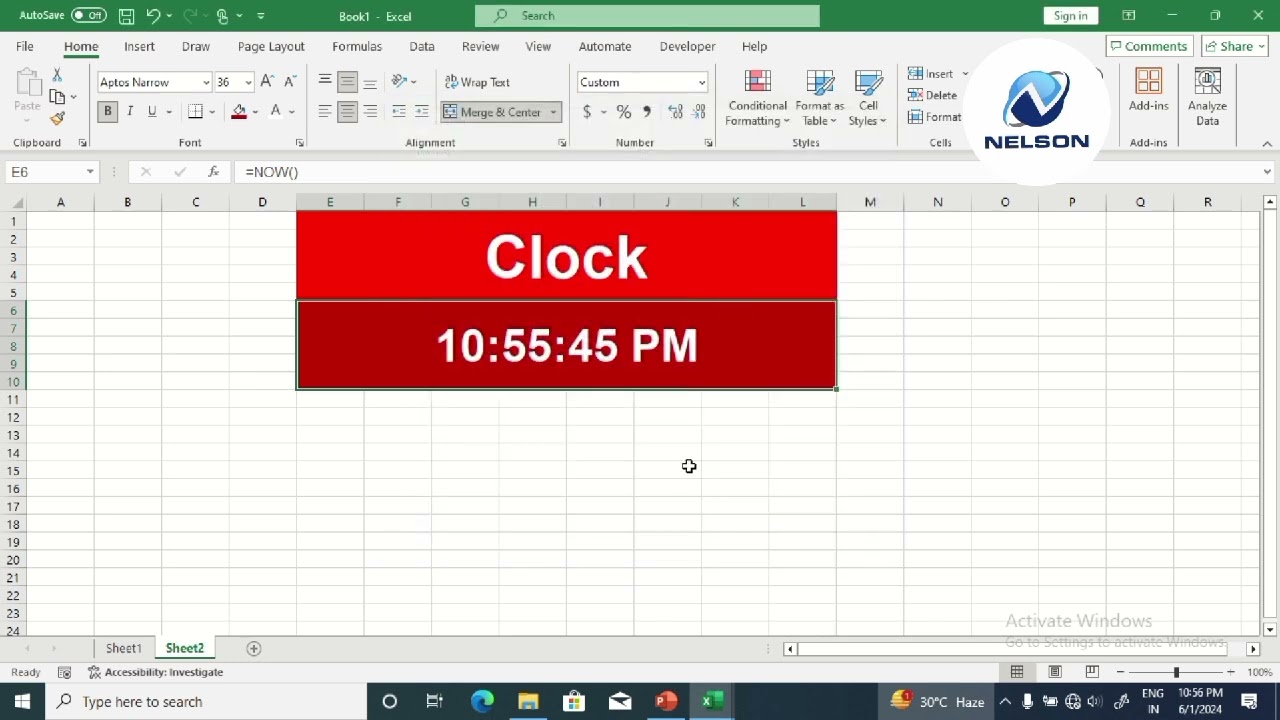Apply the fill color bucket
Image resolution: width=1280 pixels, height=720 pixels.
239,112
